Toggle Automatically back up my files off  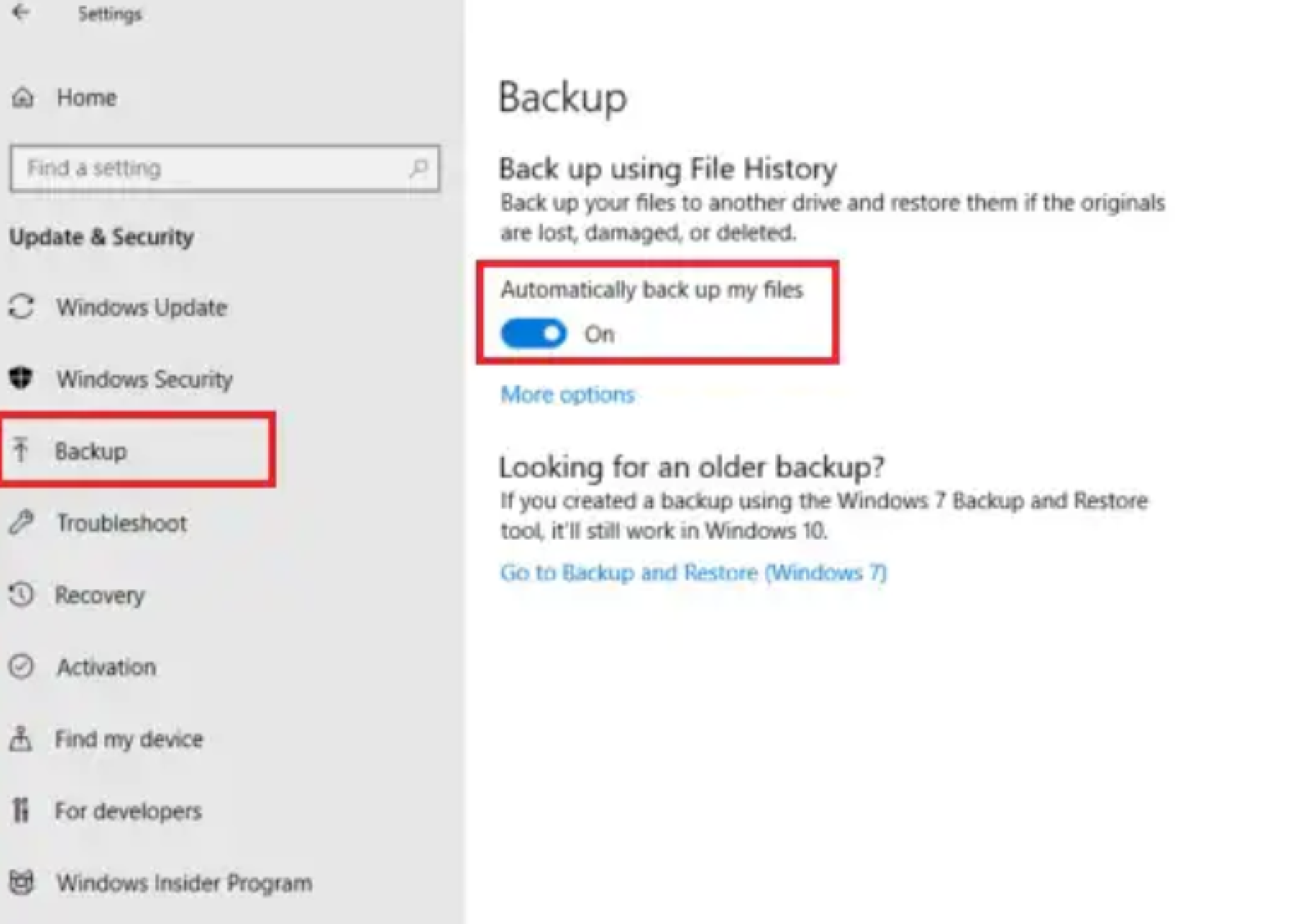tap(533, 333)
